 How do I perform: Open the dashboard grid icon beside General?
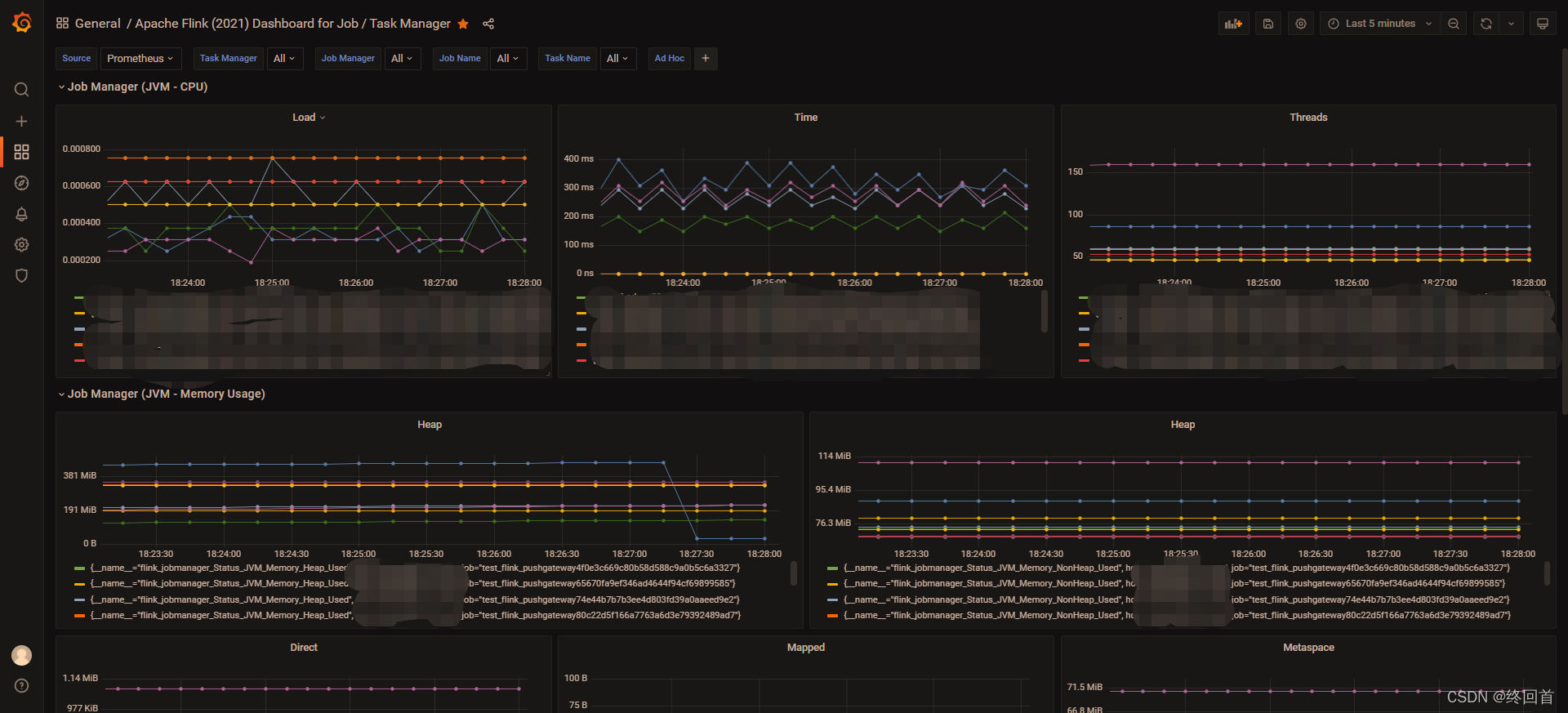pos(62,23)
